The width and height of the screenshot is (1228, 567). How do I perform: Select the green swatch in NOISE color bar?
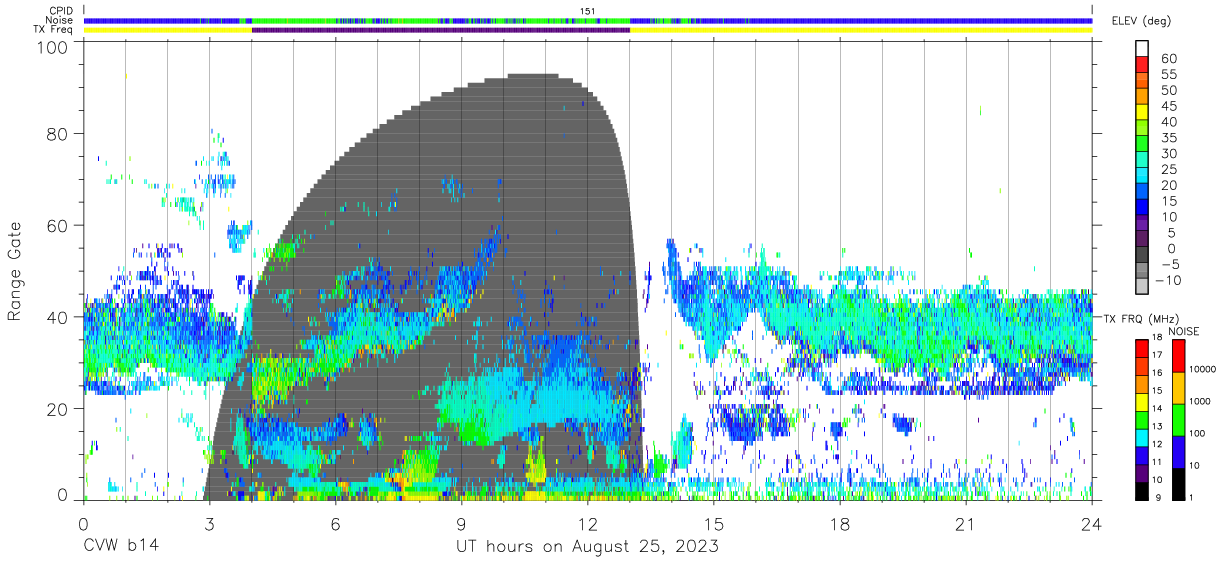tap(1177, 420)
